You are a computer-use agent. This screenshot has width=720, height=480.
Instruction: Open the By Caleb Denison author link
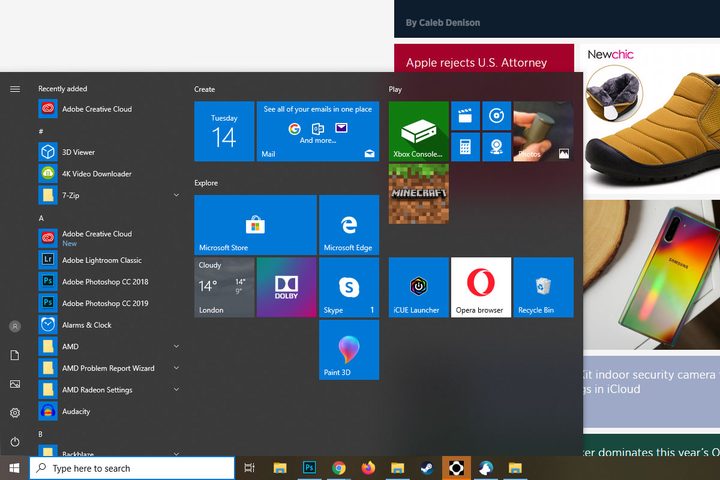(x=443, y=23)
